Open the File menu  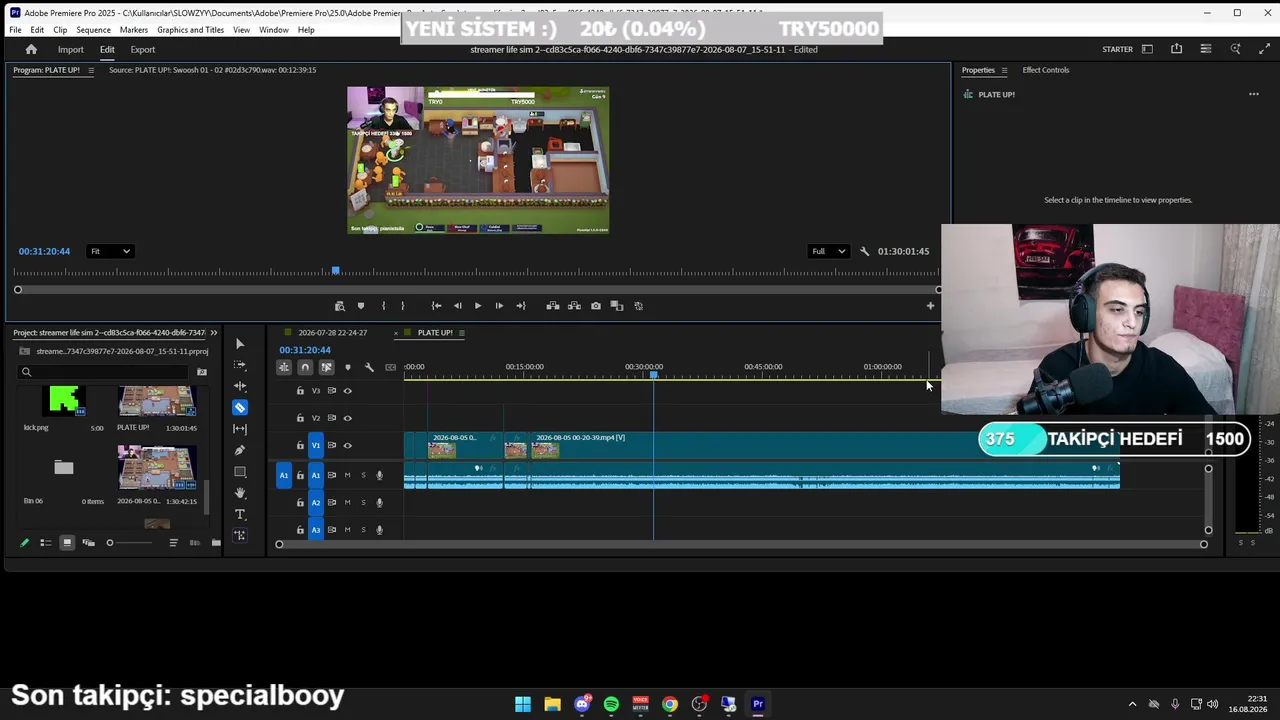click(x=16, y=30)
